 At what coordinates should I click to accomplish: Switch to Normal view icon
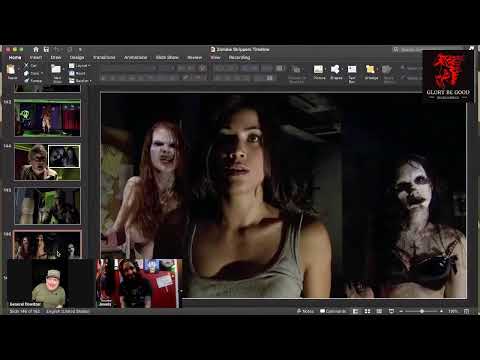click(x=356, y=311)
